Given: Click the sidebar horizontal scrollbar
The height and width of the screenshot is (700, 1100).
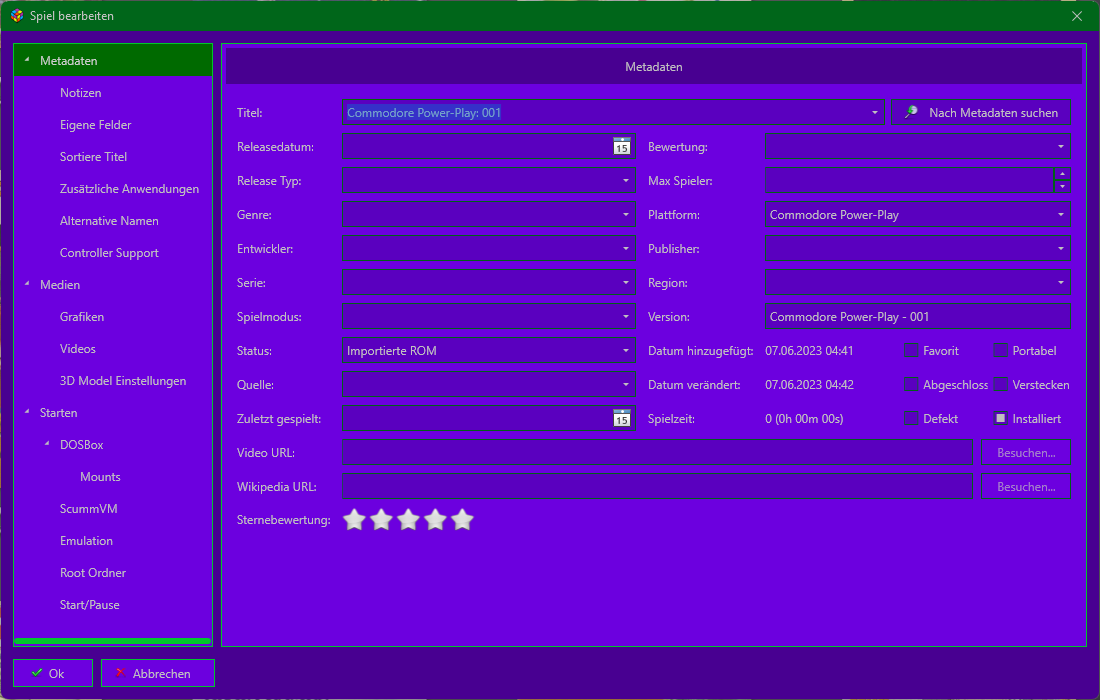Looking at the screenshot, I should tap(112, 640).
